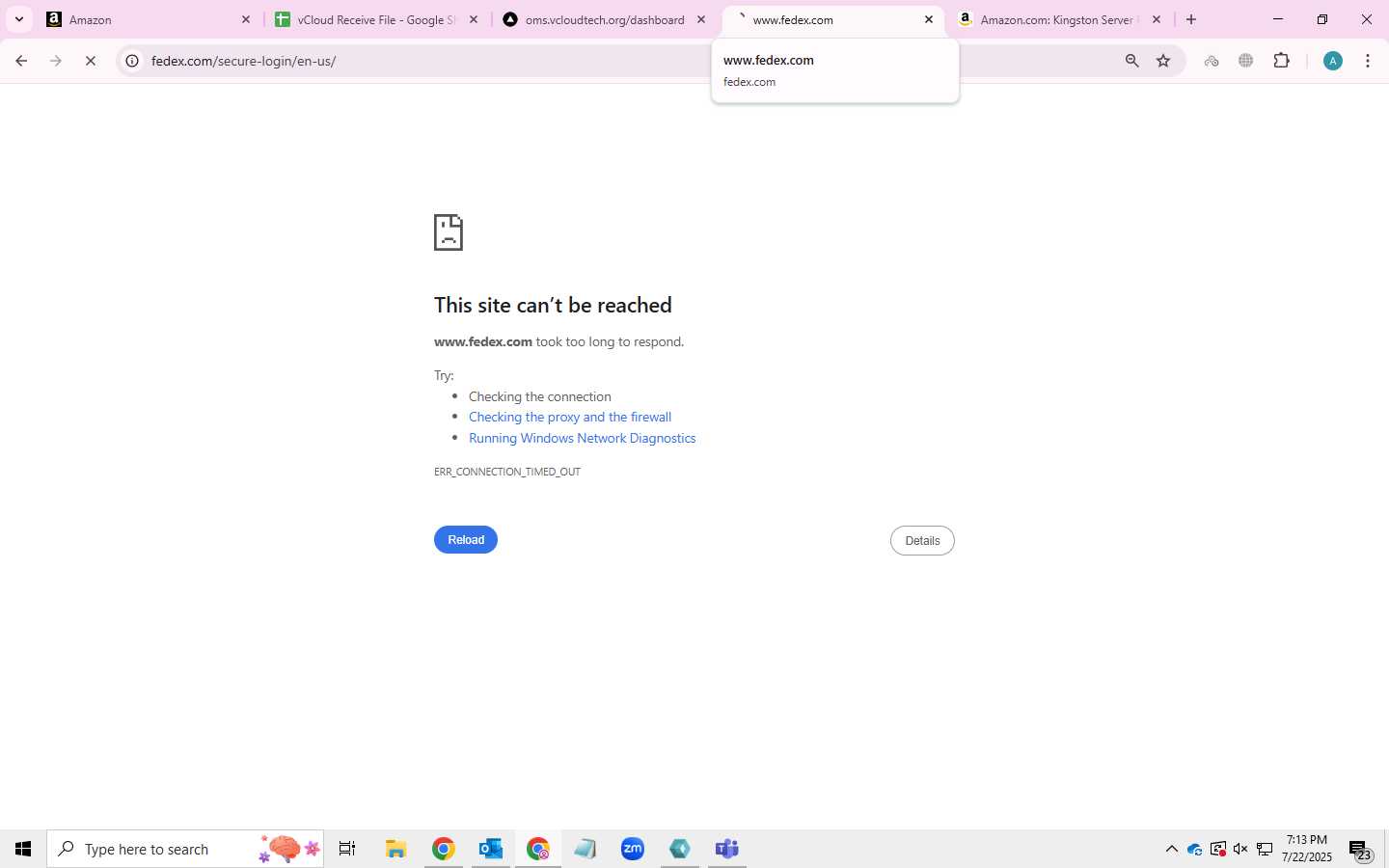Open clock showing 7:13 PM

1307,849
